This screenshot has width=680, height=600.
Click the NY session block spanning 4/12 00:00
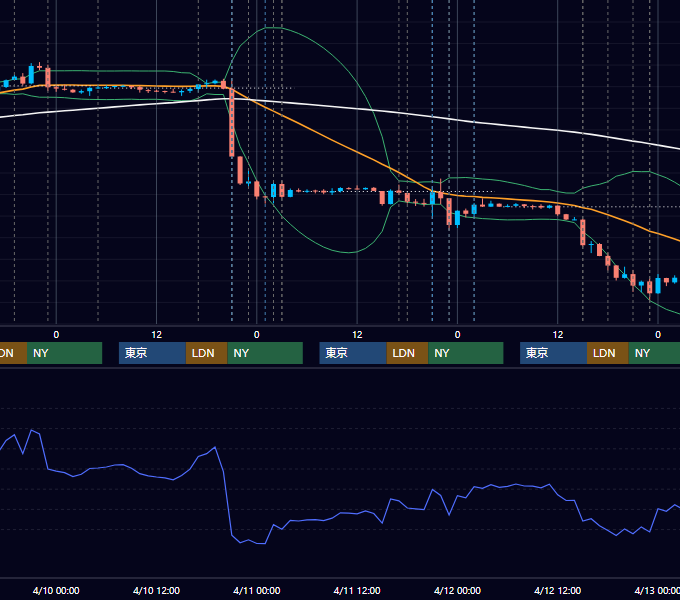466,353
